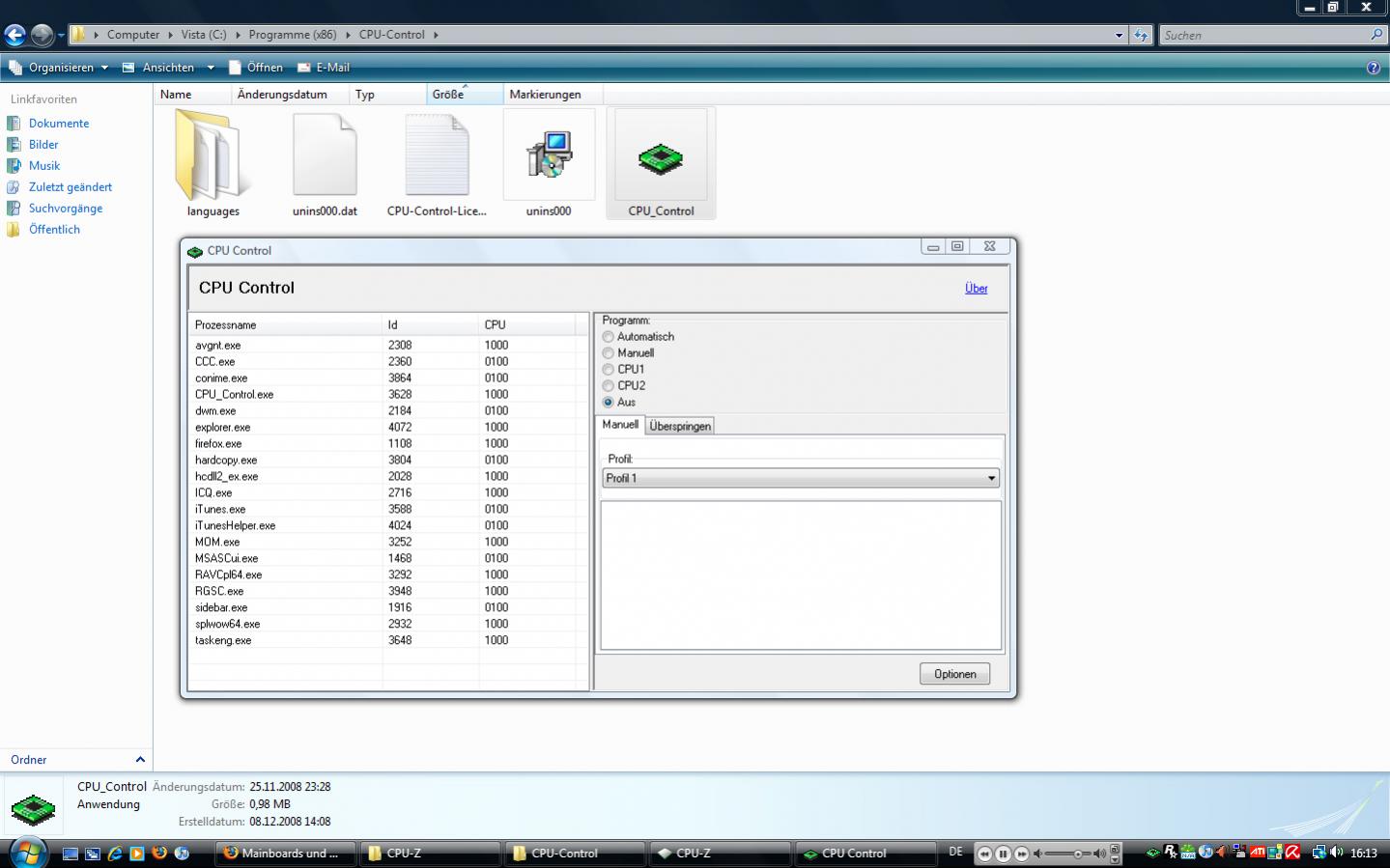1390x868 pixels.
Task: Switch to the Überspringen tab
Action: [680, 426]
